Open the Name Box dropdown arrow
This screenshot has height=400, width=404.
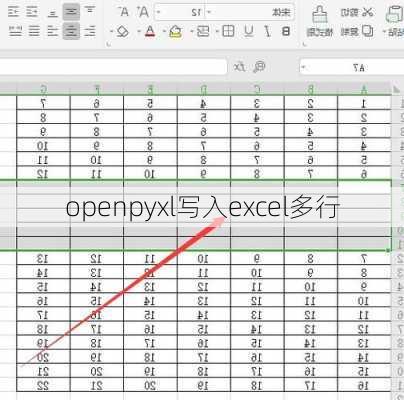tap(303, 67)
